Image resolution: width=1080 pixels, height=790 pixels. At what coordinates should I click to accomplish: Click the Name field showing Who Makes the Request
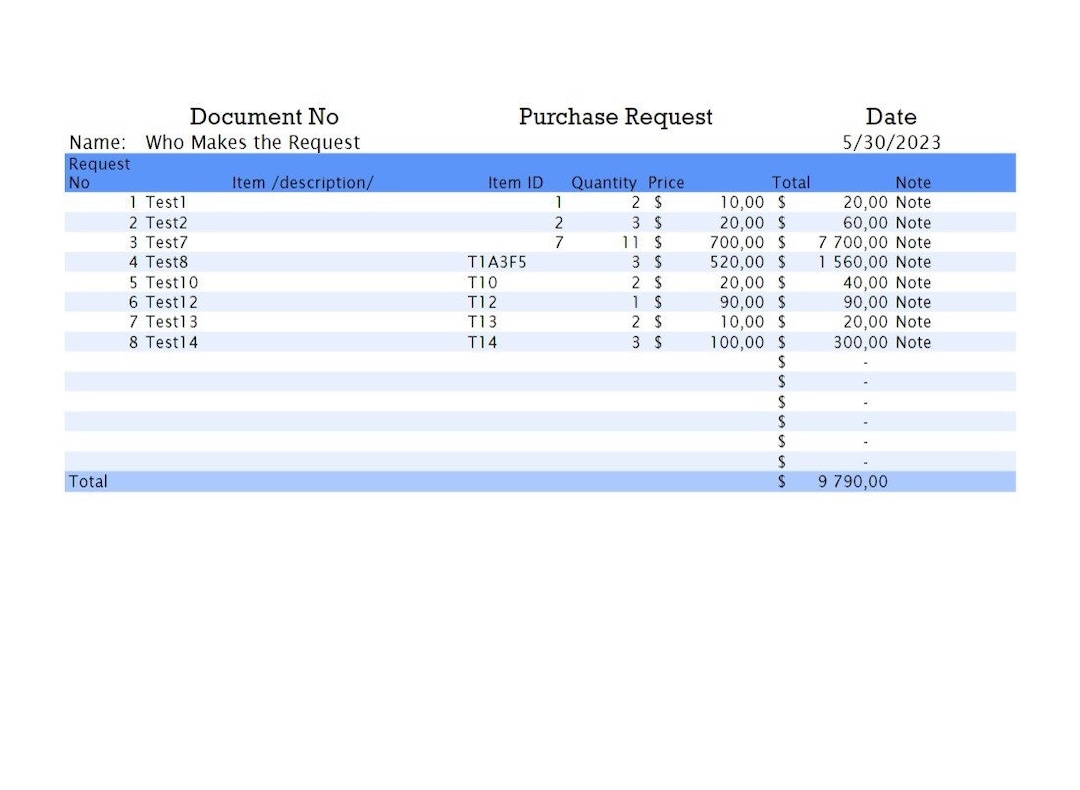coord(252,142)
